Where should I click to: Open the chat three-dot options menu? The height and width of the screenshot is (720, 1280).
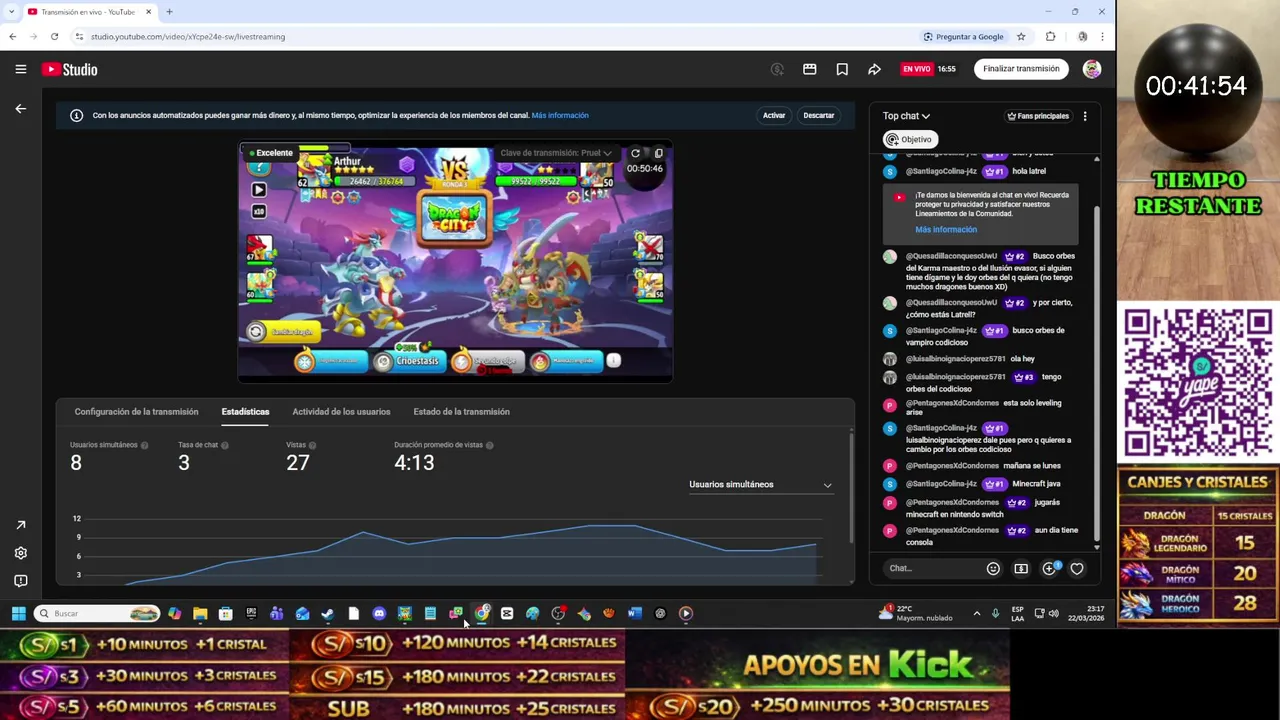click(1085, 116)
